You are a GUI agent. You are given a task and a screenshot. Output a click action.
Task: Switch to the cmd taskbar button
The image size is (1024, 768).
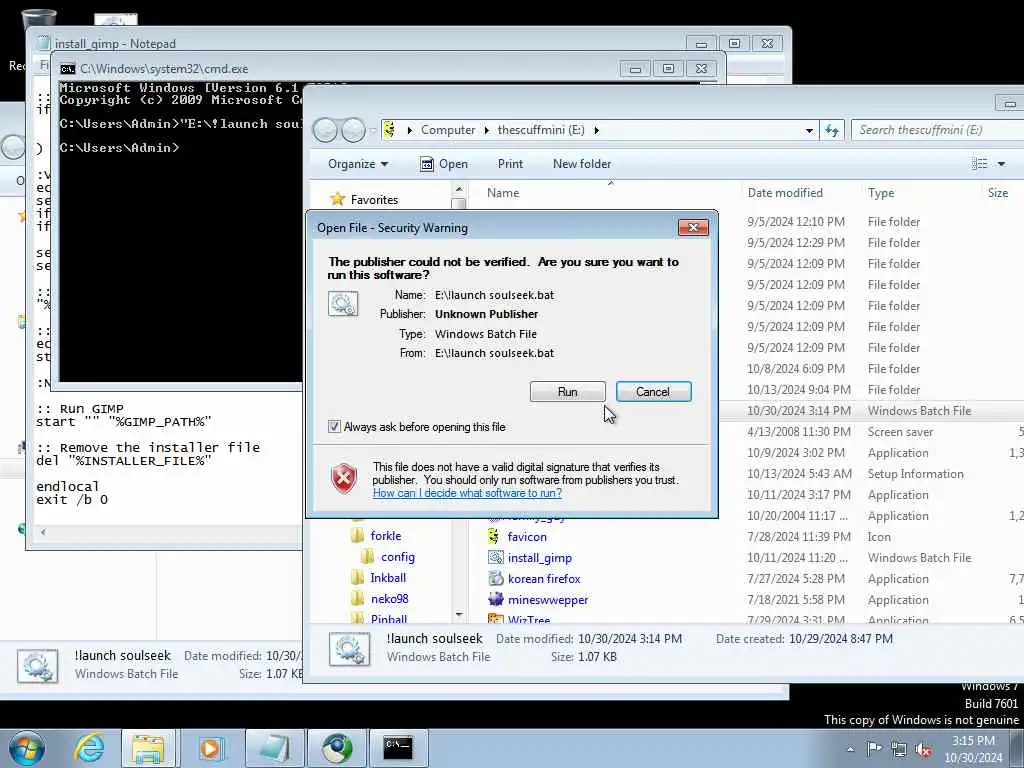[398, 748]
